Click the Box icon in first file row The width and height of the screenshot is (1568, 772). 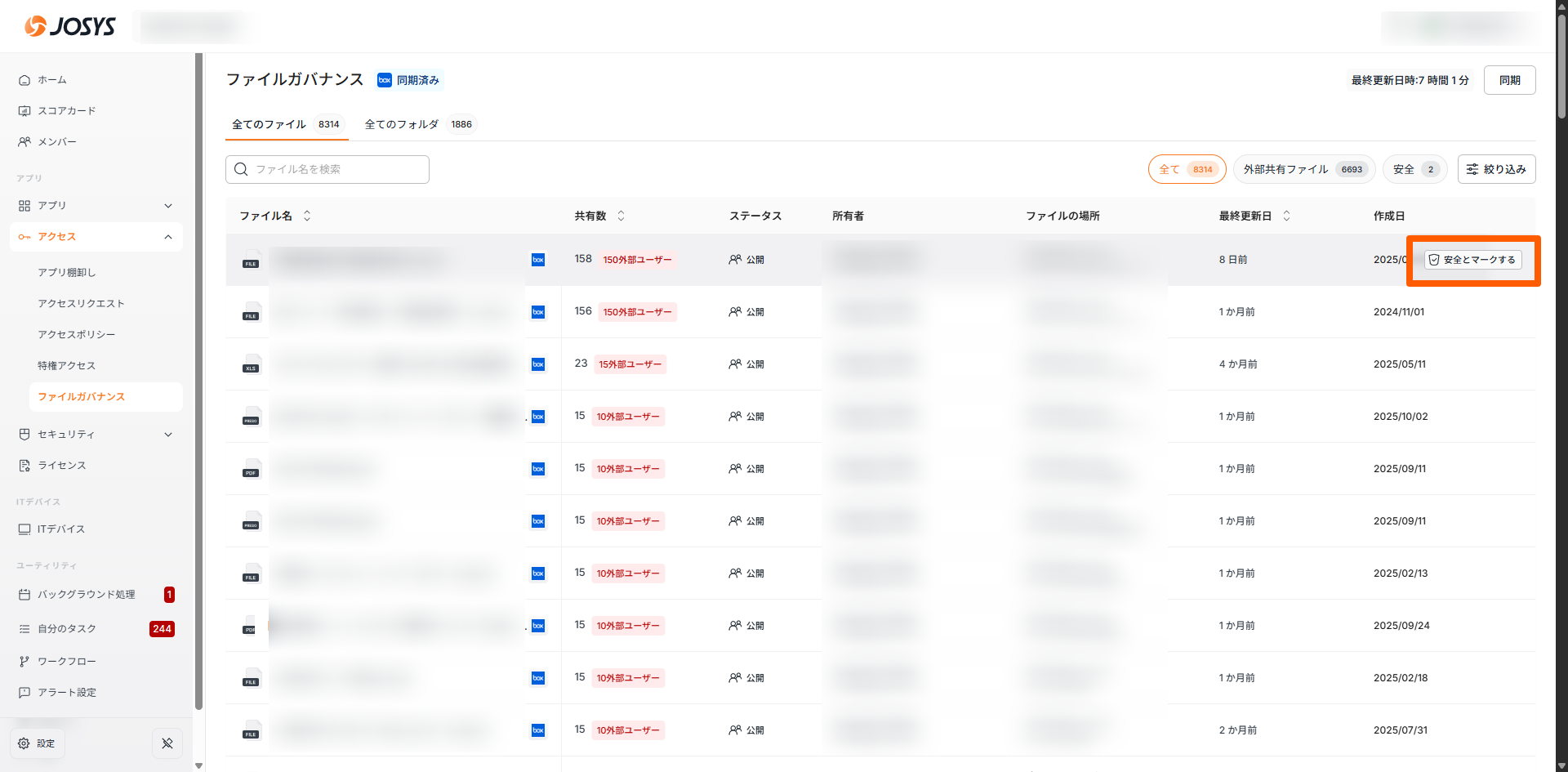tap(538, 260)
